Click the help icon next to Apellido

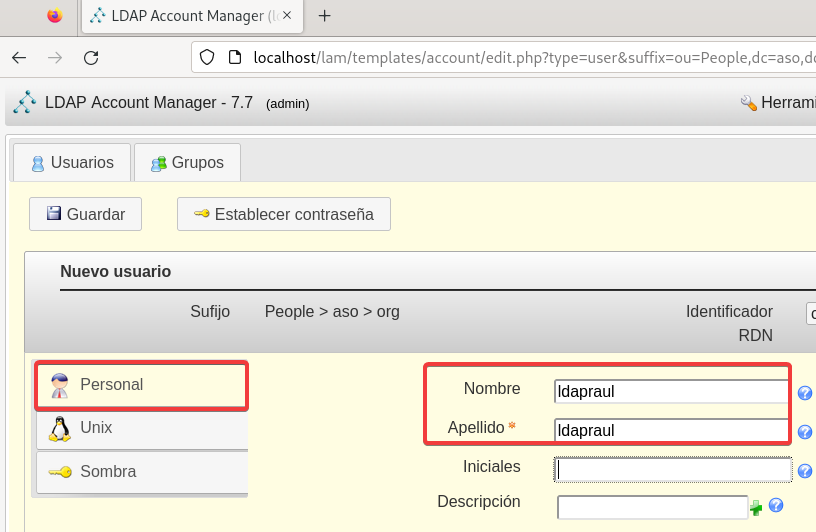pyautogui.click(x=804, y=432)
